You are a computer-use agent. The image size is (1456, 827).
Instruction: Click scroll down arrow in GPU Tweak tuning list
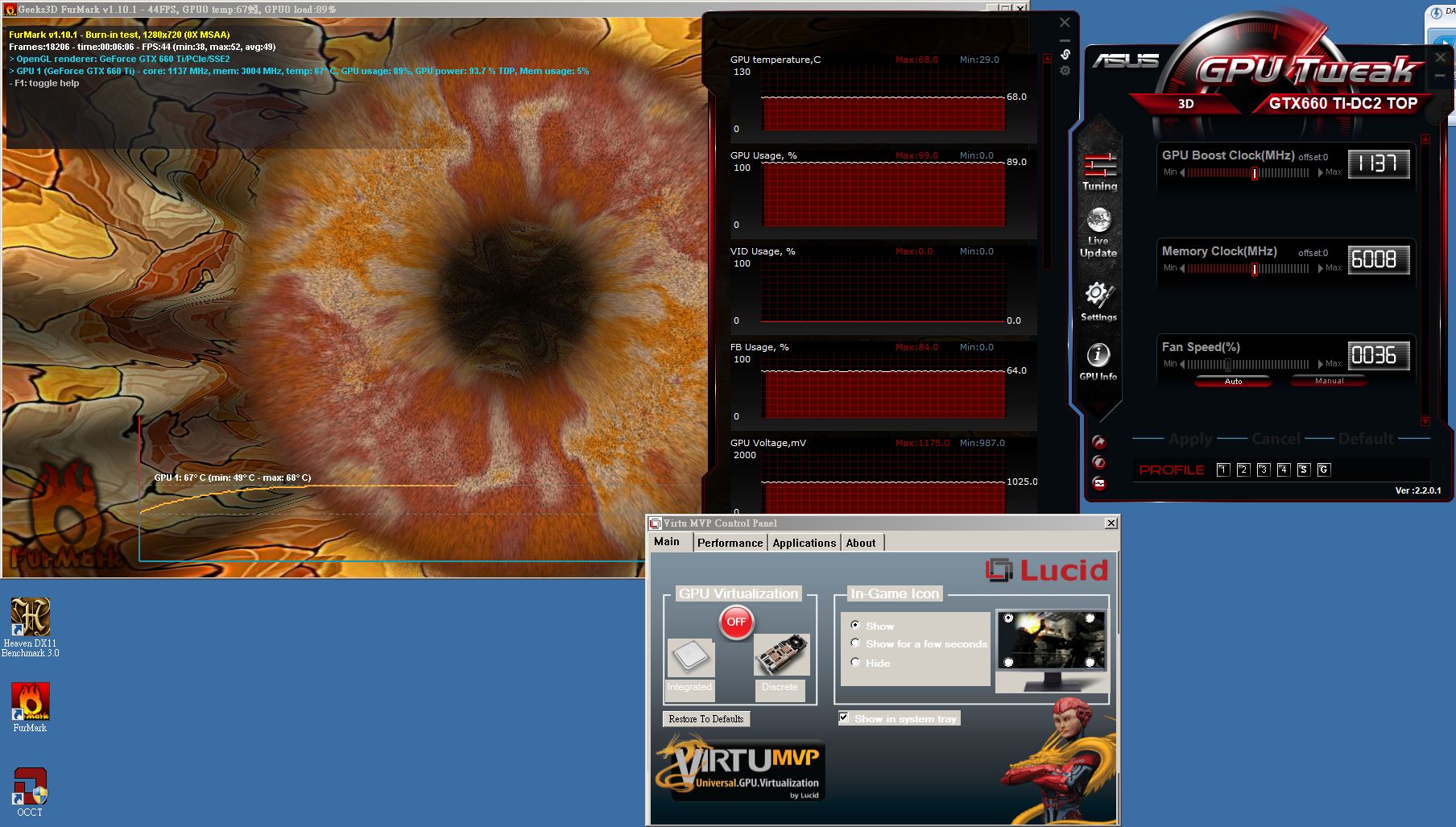coord(1425,421)
